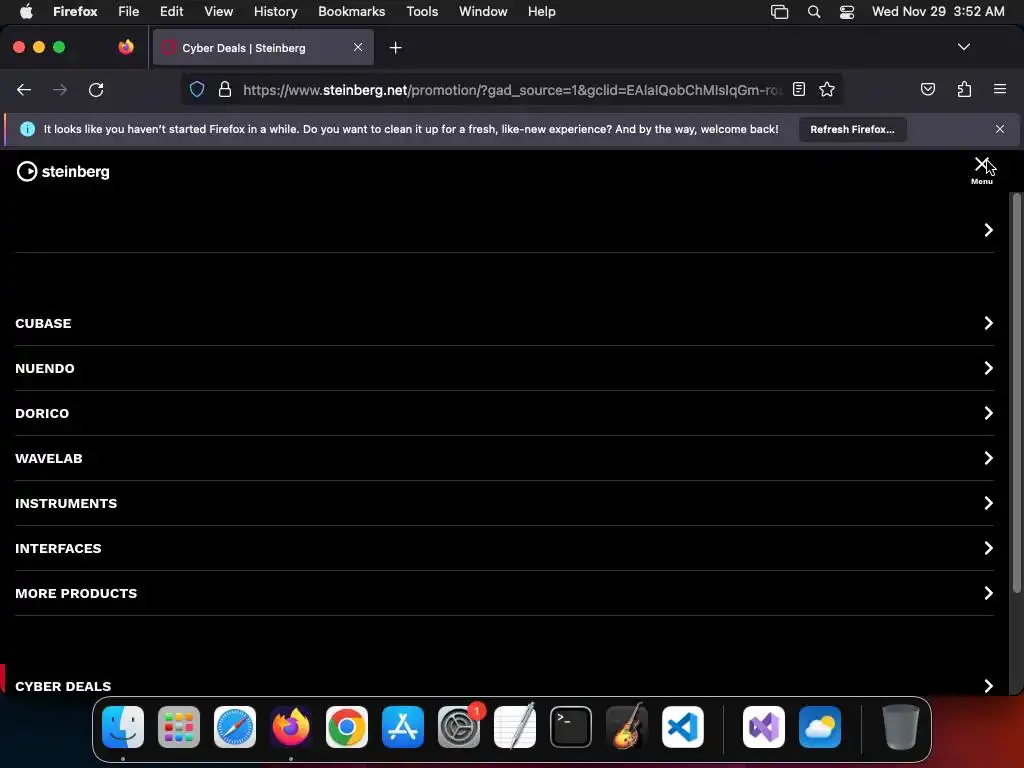The height and width of the screenshot is (768, 1024).
Task: Open Control Center in menu bar
Action: (x=846, y=12)
